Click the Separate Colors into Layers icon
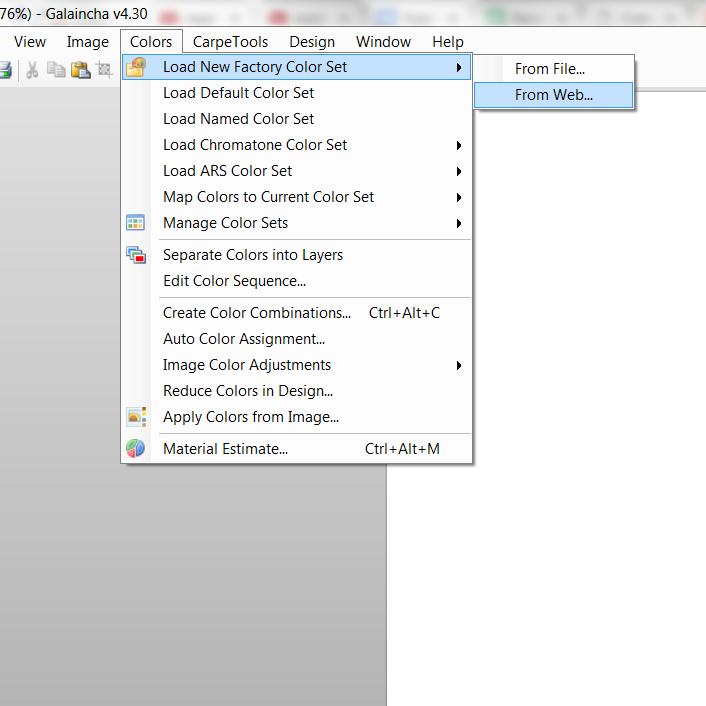 [136, 255]
